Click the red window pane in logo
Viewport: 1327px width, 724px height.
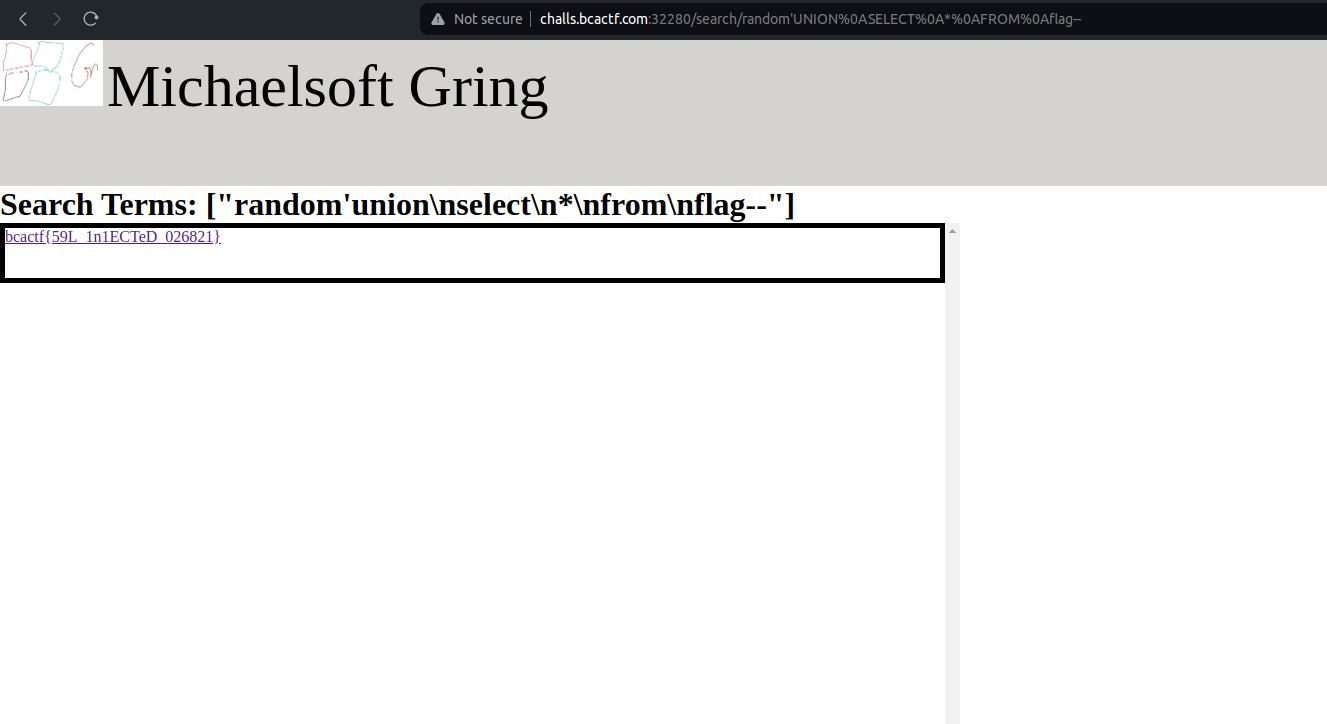tap(17, 56)
